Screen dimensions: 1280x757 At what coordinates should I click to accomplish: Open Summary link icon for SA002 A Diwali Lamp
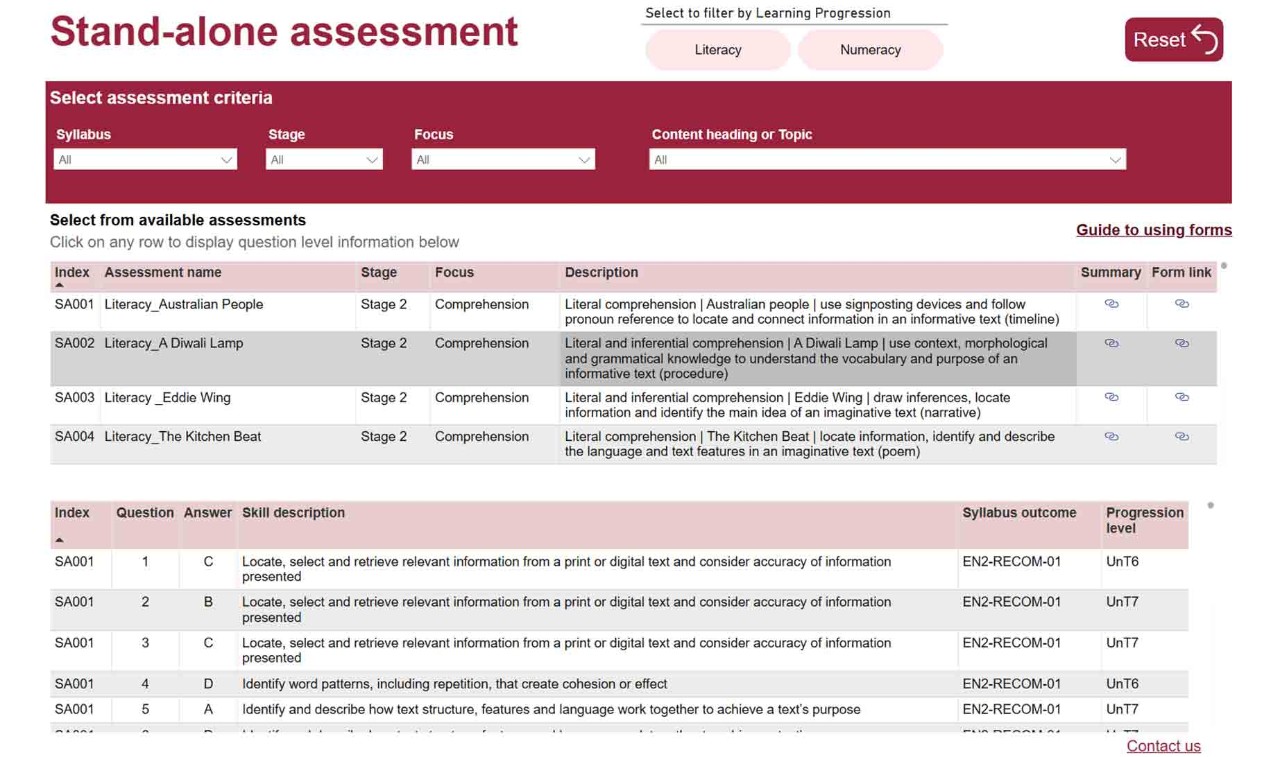[x=1111, y=343]
